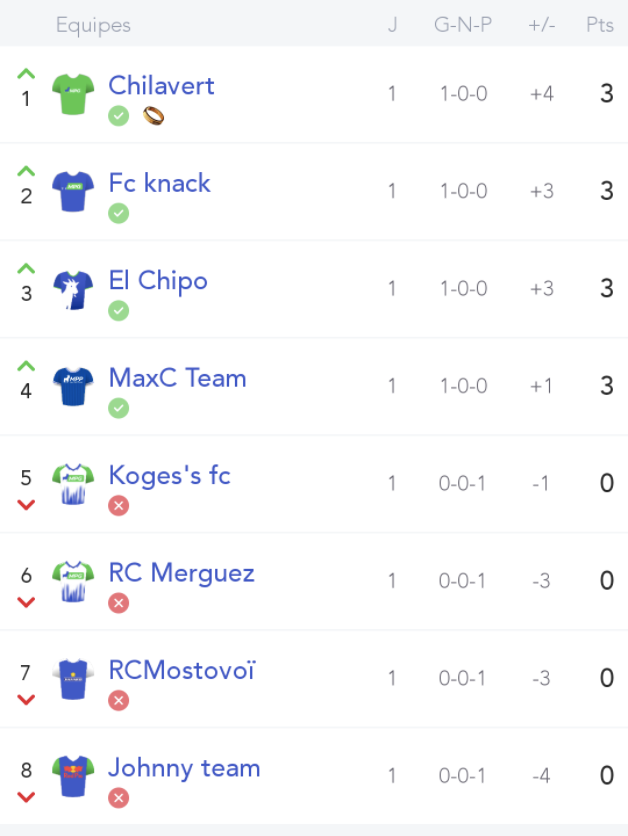Image resolution: width=628 pixels, height=836 pixels.
Task: Click green check badge under MaxC Team
Action: 118,408
